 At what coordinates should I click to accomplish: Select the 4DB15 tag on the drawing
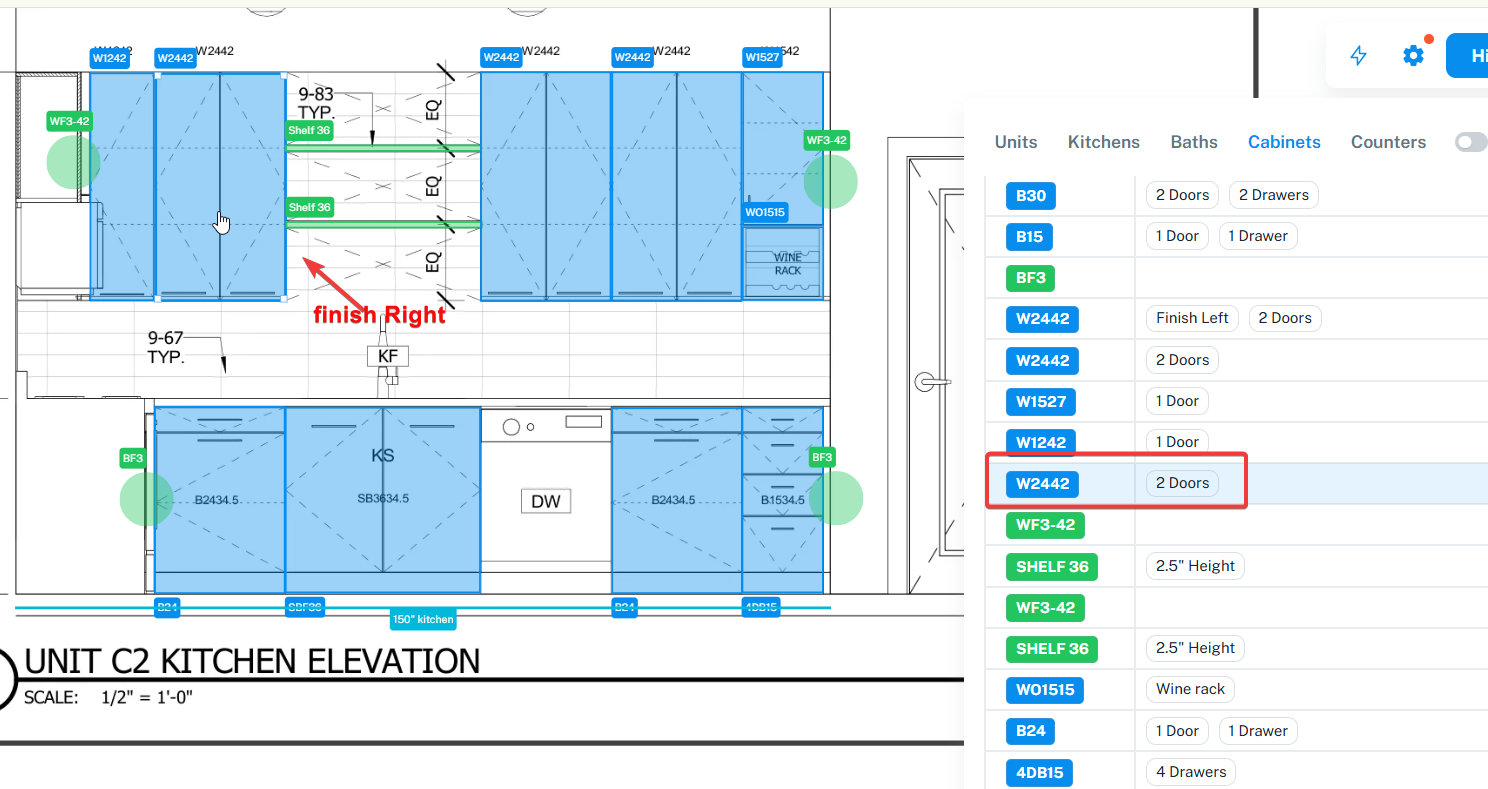pyautogui.click(x=762, y=607)
